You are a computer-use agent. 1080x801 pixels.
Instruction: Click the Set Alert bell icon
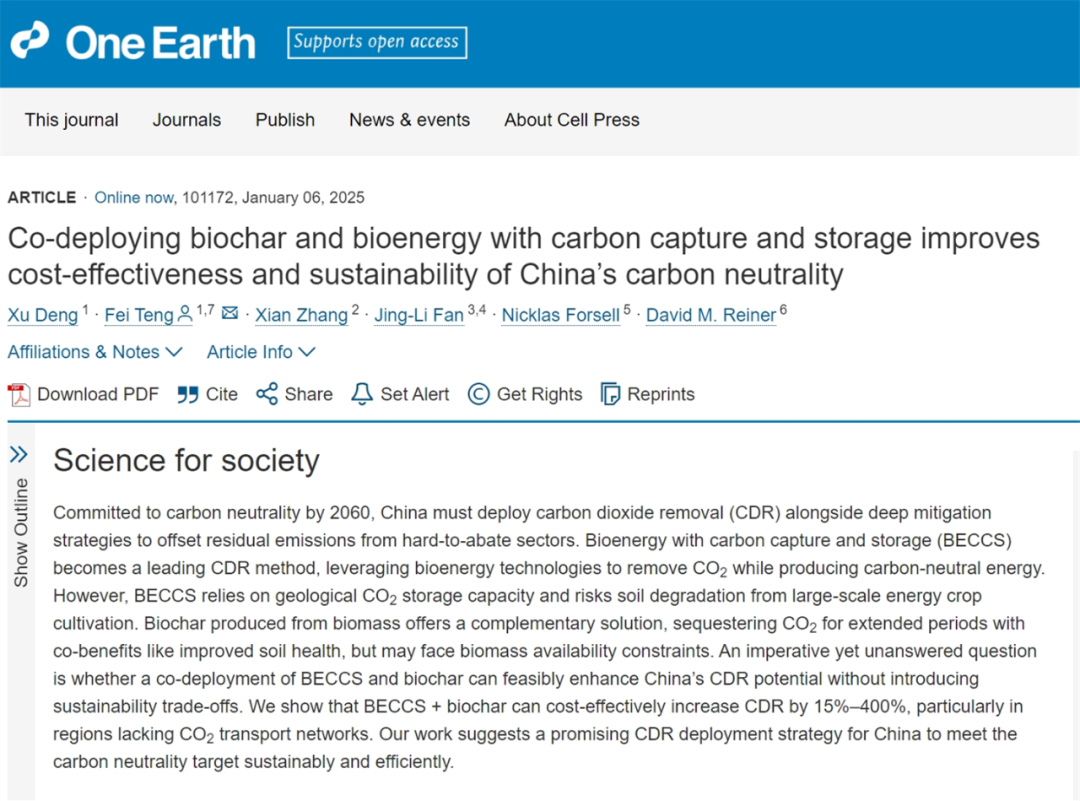(362, 394)
